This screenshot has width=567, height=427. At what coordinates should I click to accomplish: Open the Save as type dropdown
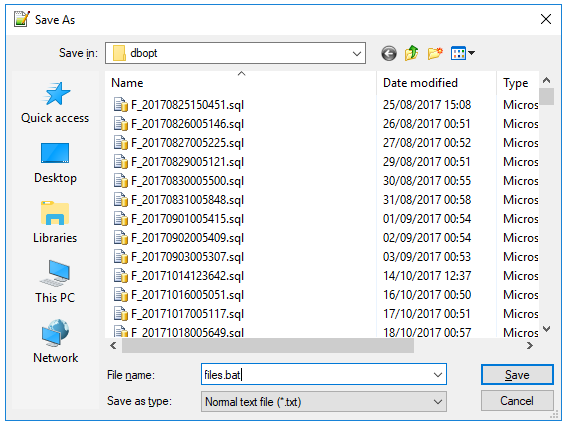click(324, 402)
